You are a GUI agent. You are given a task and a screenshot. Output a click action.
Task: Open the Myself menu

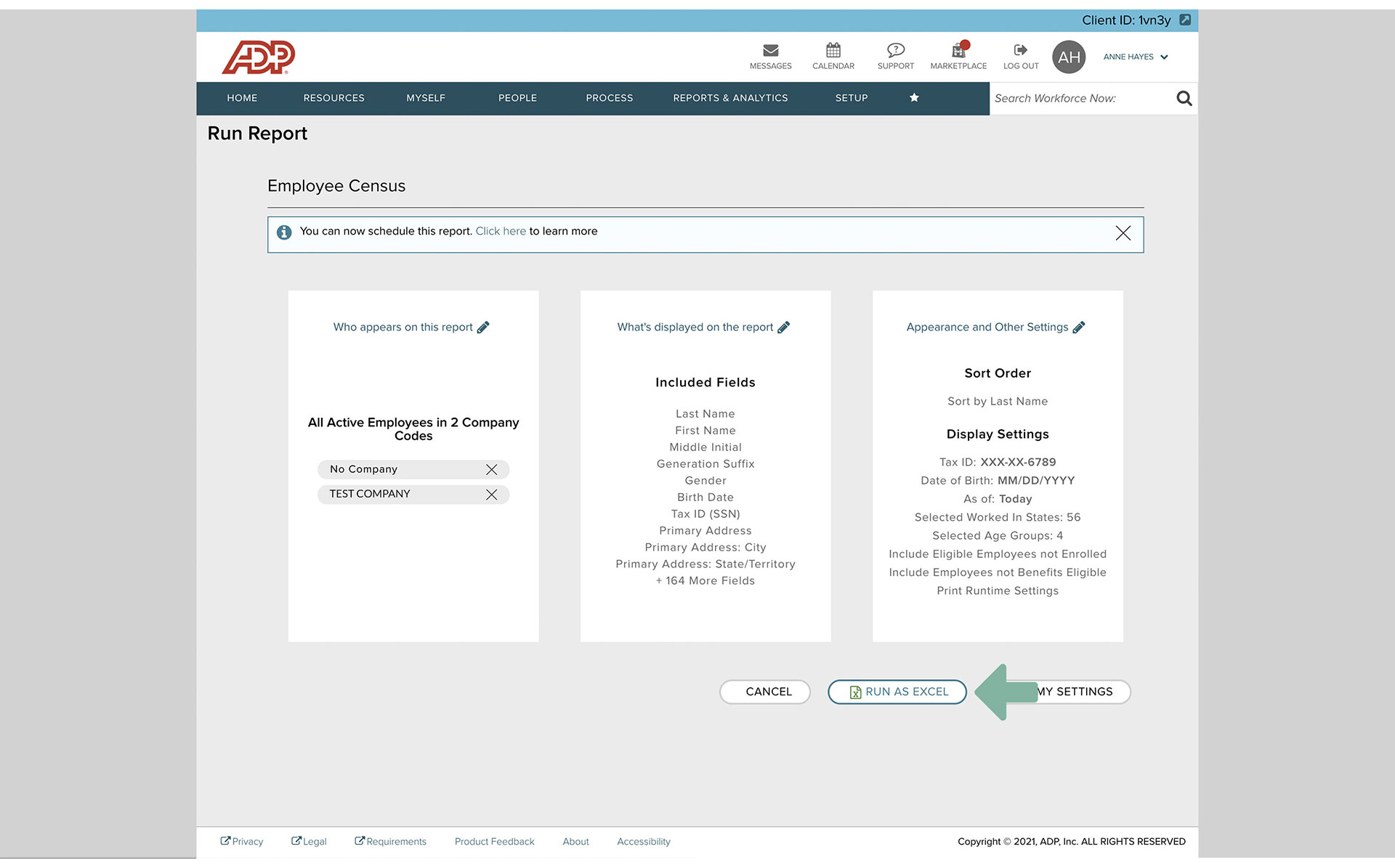click(426, 98)
